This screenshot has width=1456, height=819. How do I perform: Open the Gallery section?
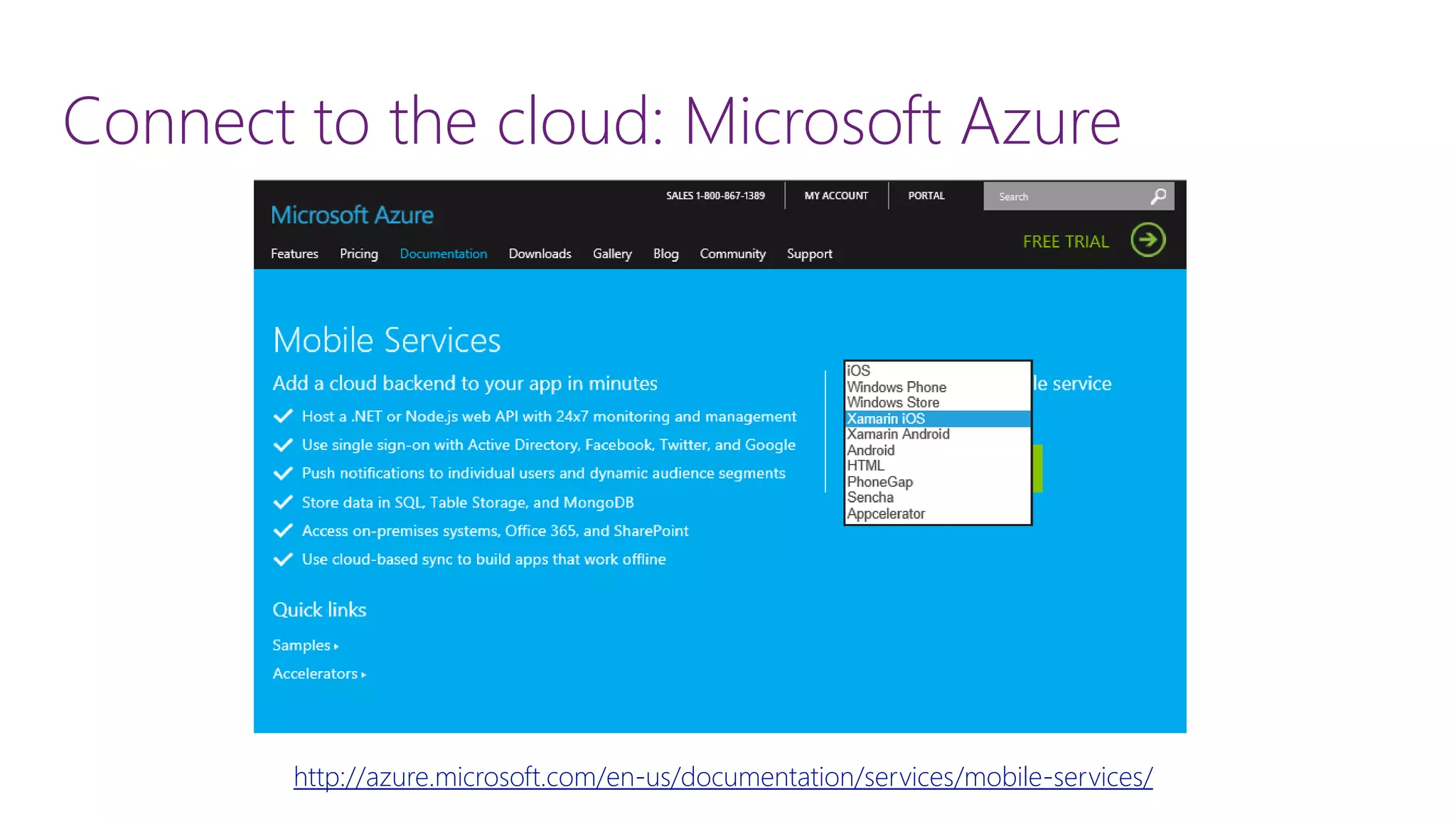[x=612, y=254]
